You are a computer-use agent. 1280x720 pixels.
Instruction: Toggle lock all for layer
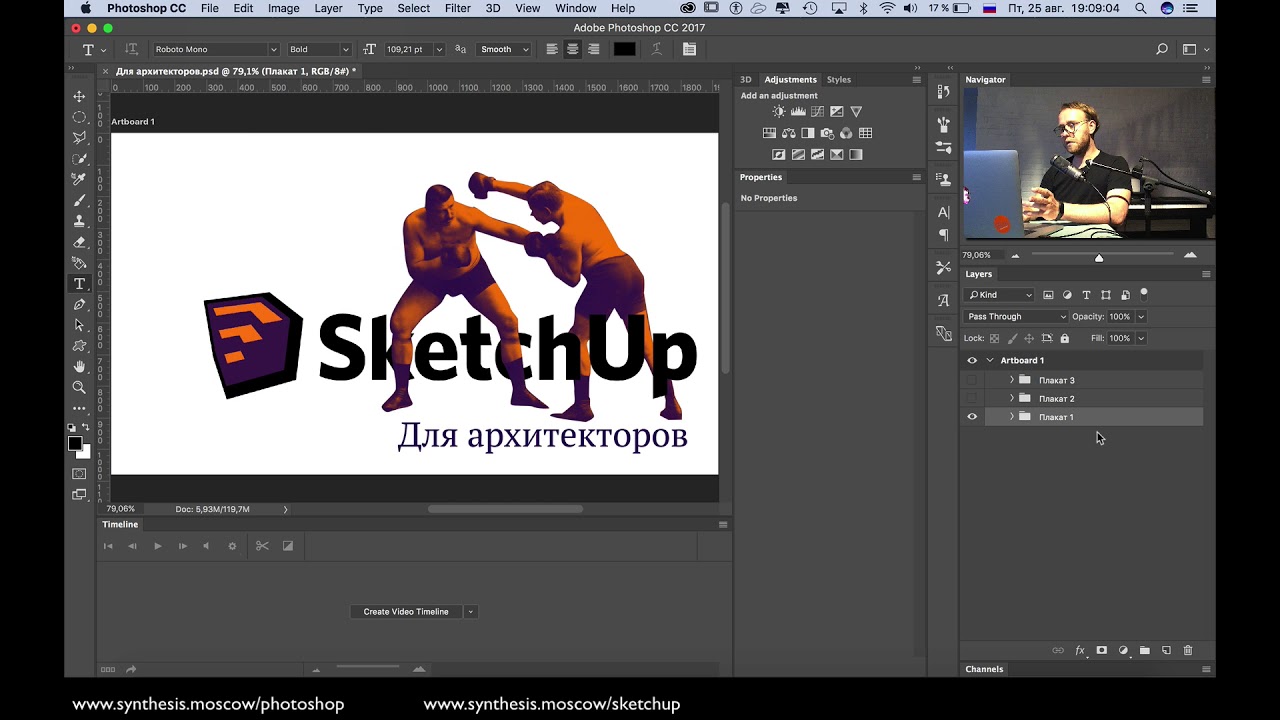point(1064,338)
